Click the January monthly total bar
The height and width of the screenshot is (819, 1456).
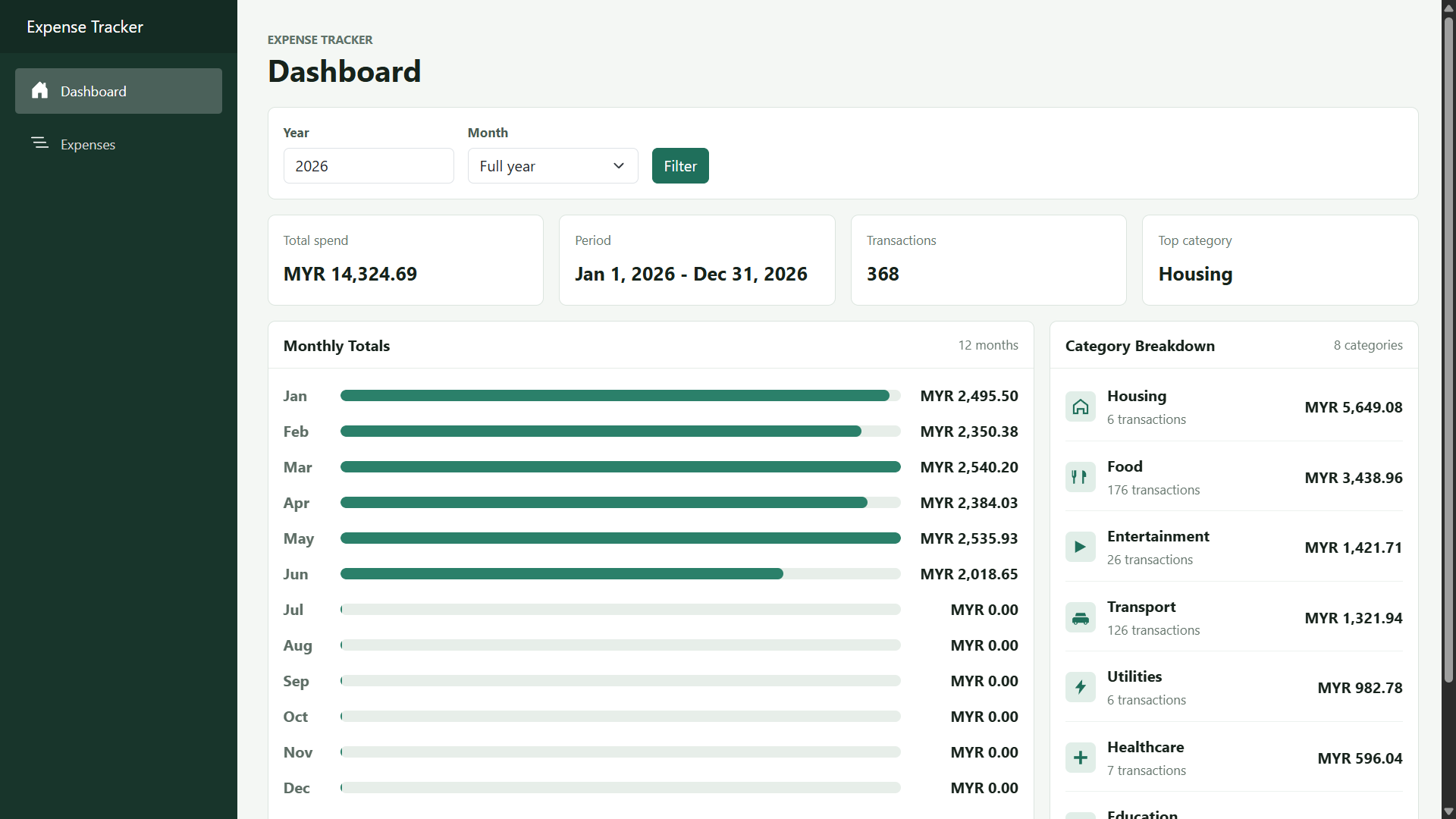(620, 396)
